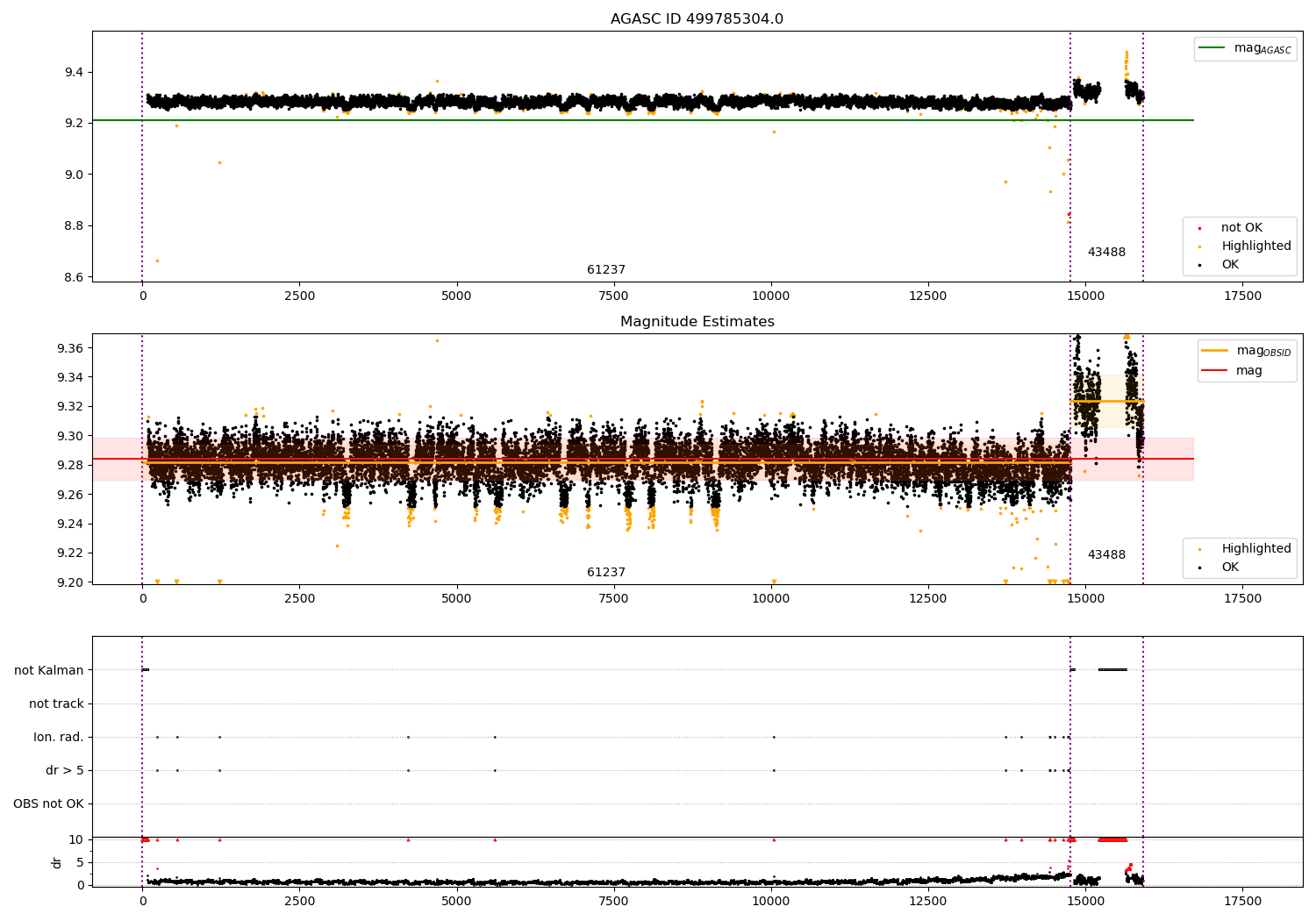Click the '12500' x-axis tick under top plot
Image resolution: width=1316 pixels, height=921 pixels.
(928, 296)
